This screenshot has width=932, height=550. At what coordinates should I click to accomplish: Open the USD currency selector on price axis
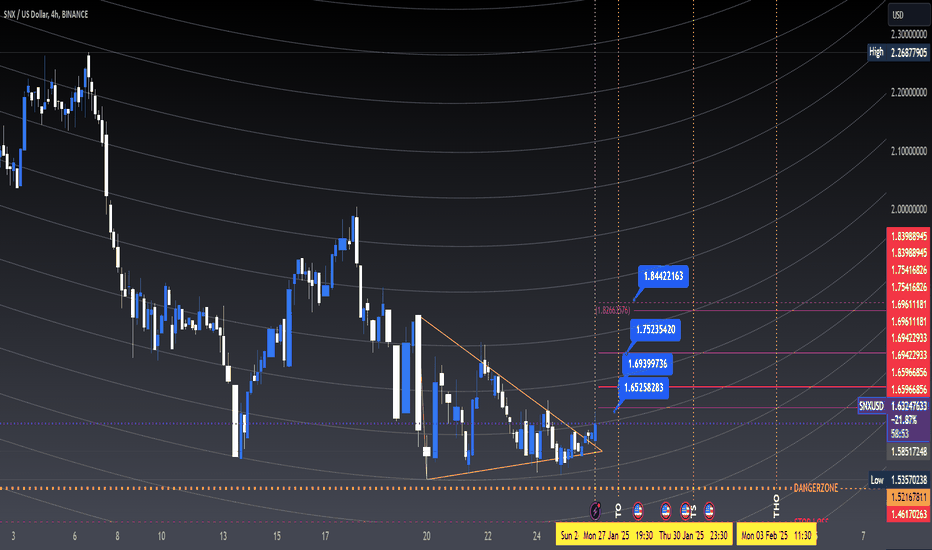(908, 15)
